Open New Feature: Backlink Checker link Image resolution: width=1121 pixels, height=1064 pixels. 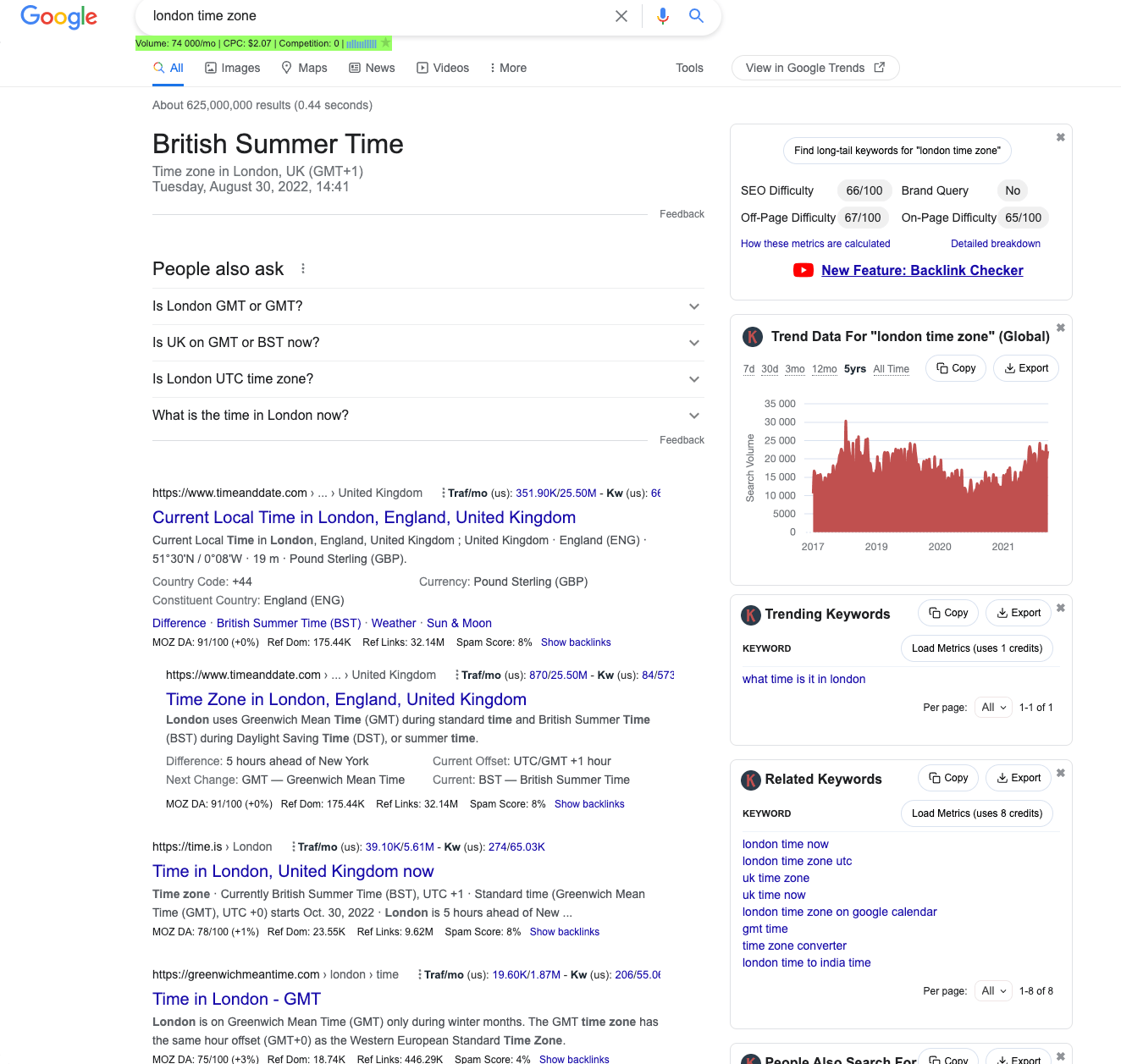click(x=922, y=270)
